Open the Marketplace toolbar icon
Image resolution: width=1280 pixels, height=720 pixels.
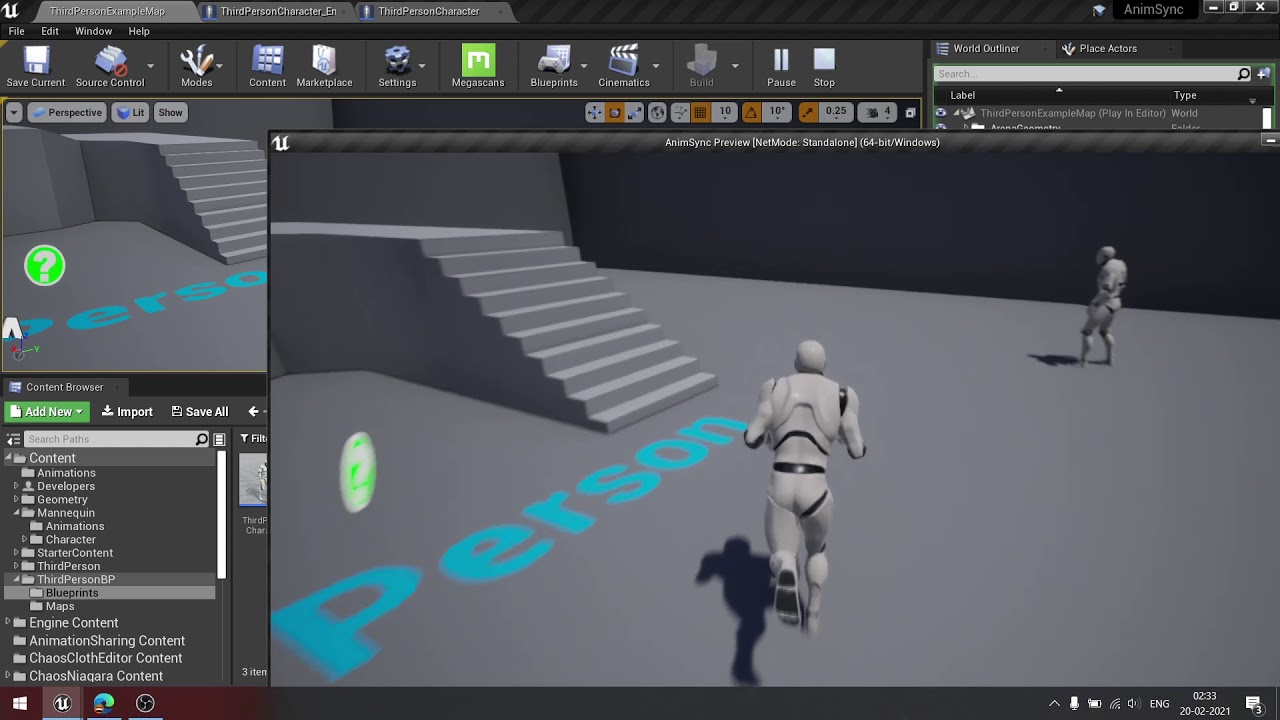(324, 67)
